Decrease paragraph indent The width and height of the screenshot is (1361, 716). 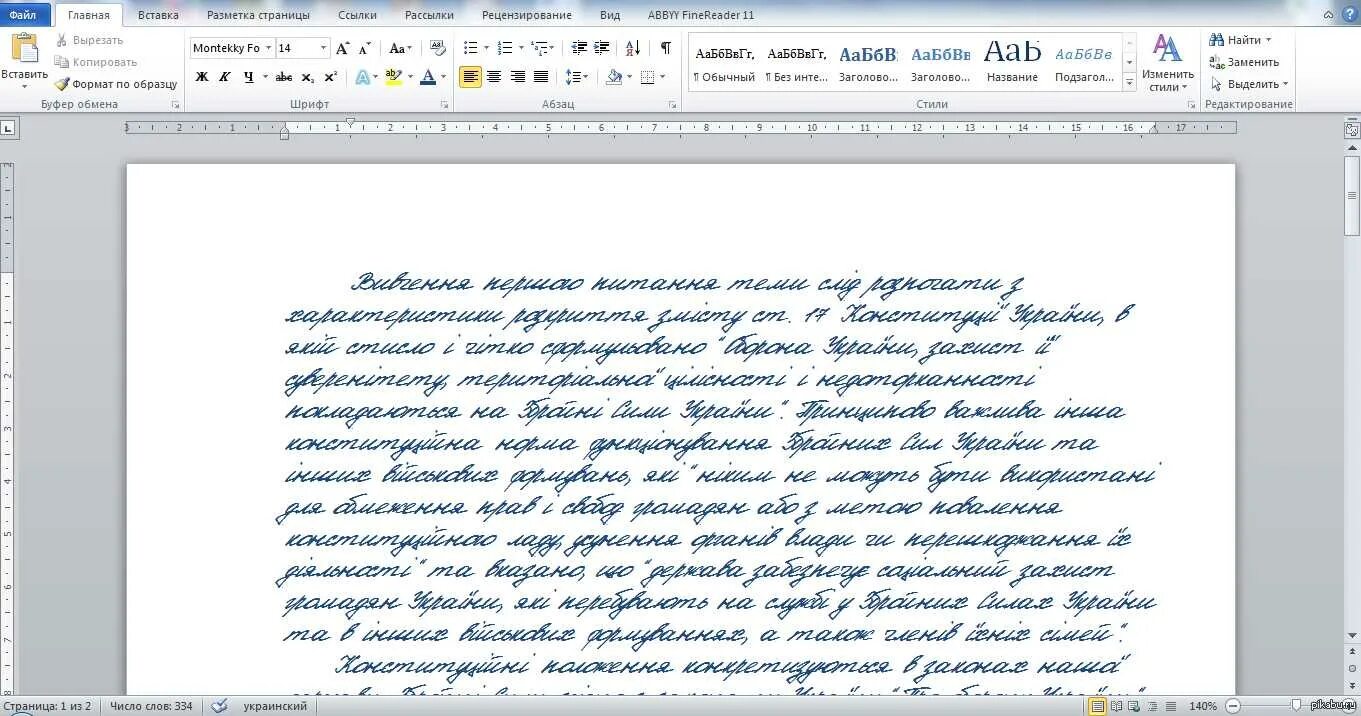579,48
